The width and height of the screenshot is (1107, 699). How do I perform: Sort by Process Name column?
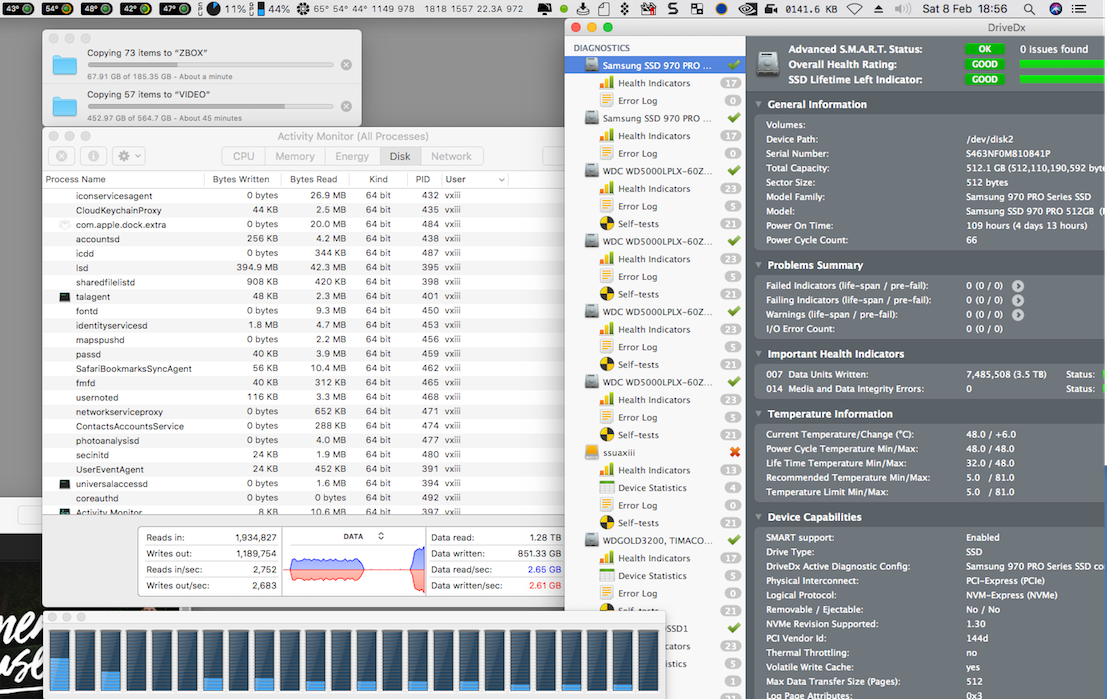(x=124, y=179)
